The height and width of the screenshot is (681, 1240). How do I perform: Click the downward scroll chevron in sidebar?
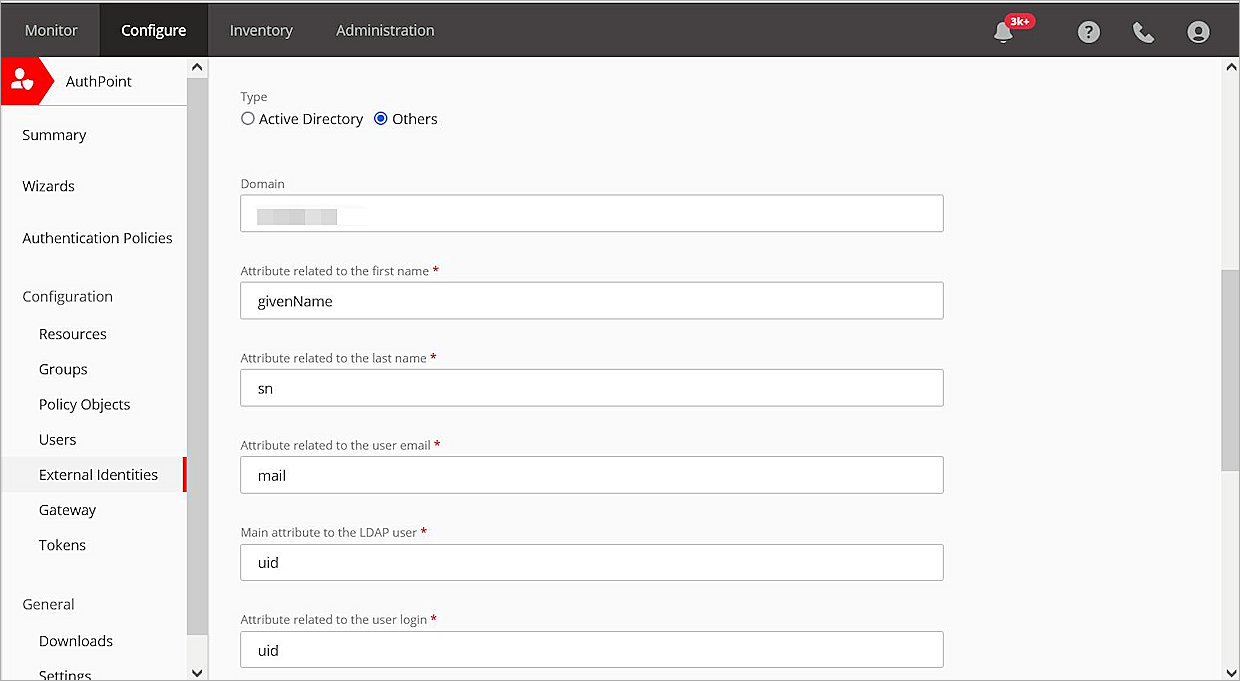pyautogui.click(x=197, y=672)
